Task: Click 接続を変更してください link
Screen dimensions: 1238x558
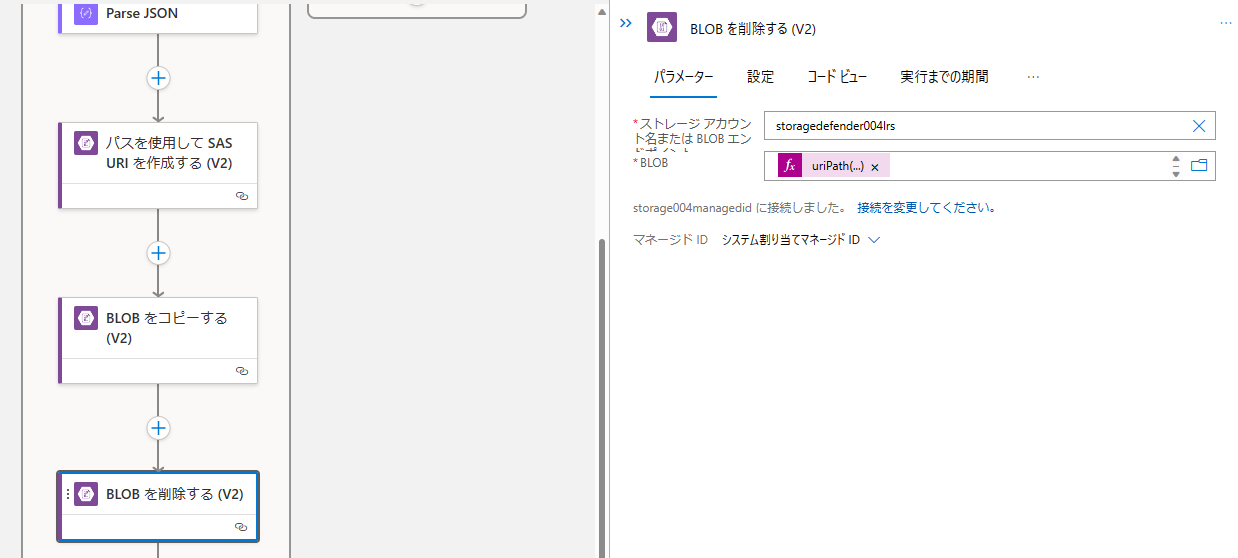Action: tap(927, 209)
